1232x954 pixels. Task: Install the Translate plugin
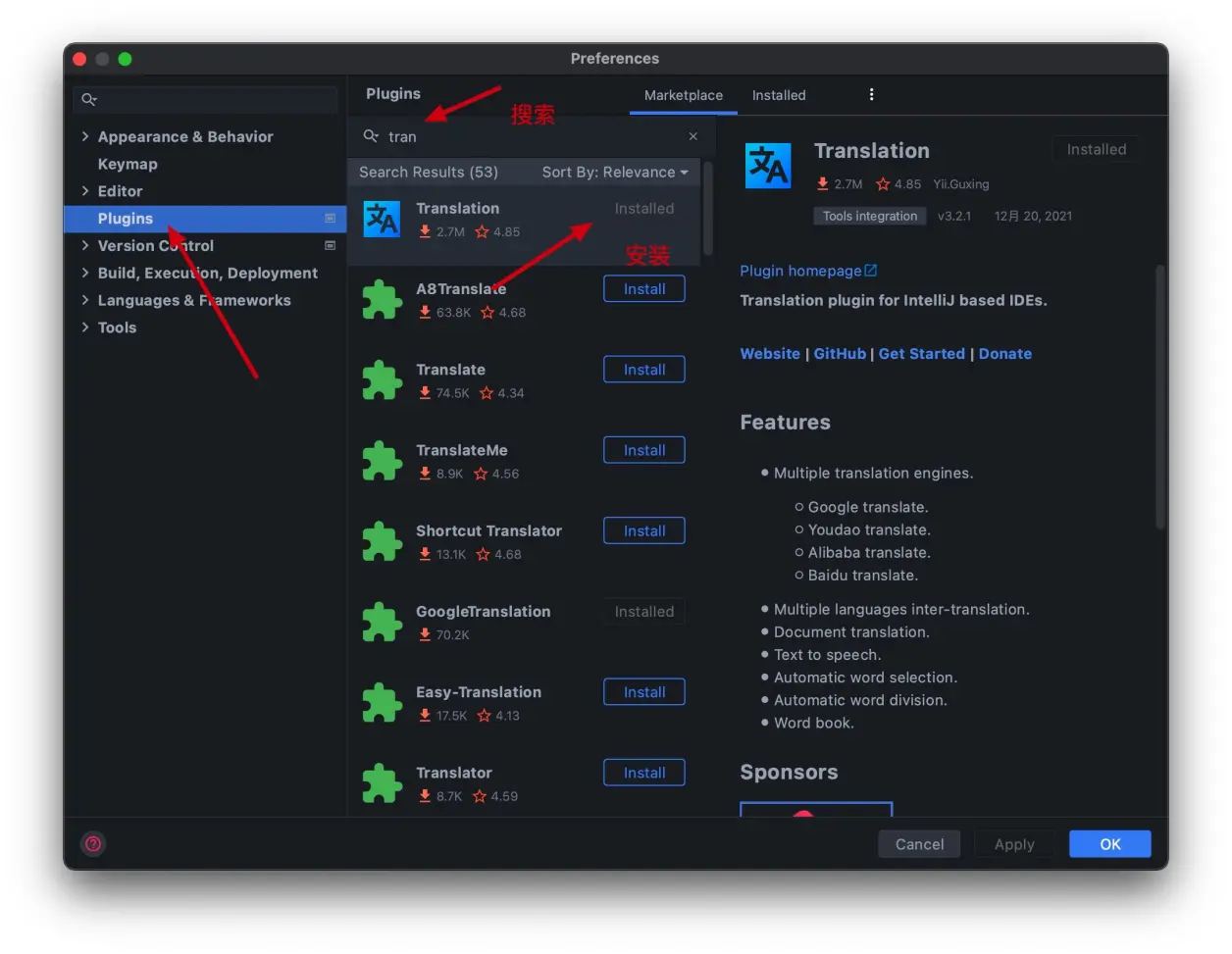644,370
